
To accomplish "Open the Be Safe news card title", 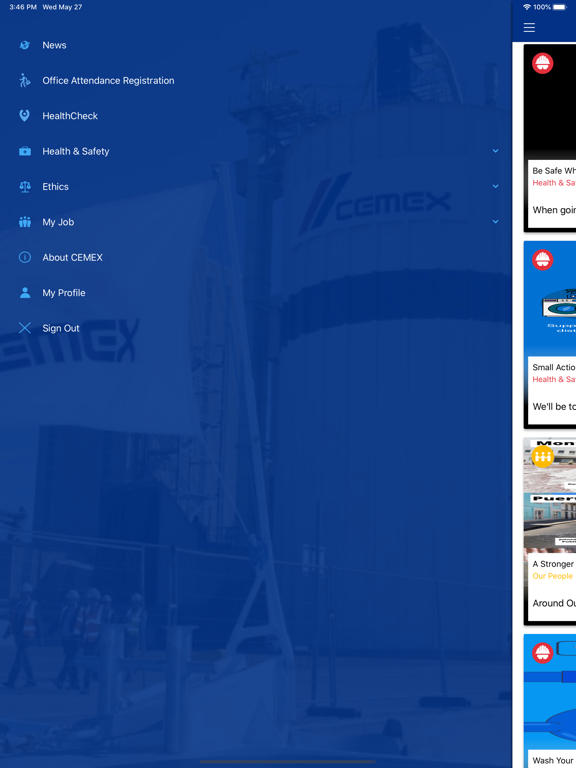I will 554,170.
